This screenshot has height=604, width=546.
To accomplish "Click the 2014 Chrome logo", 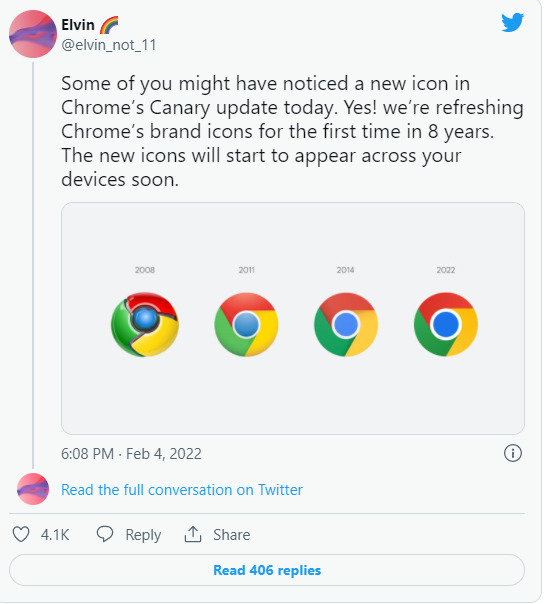I will [x=346, y=324].
